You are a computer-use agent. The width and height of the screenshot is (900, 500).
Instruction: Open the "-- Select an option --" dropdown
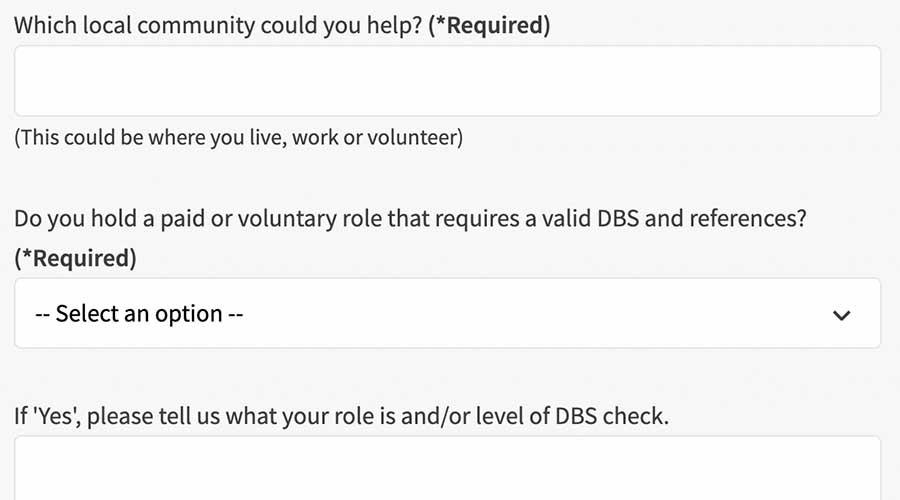tap(447, 314)
